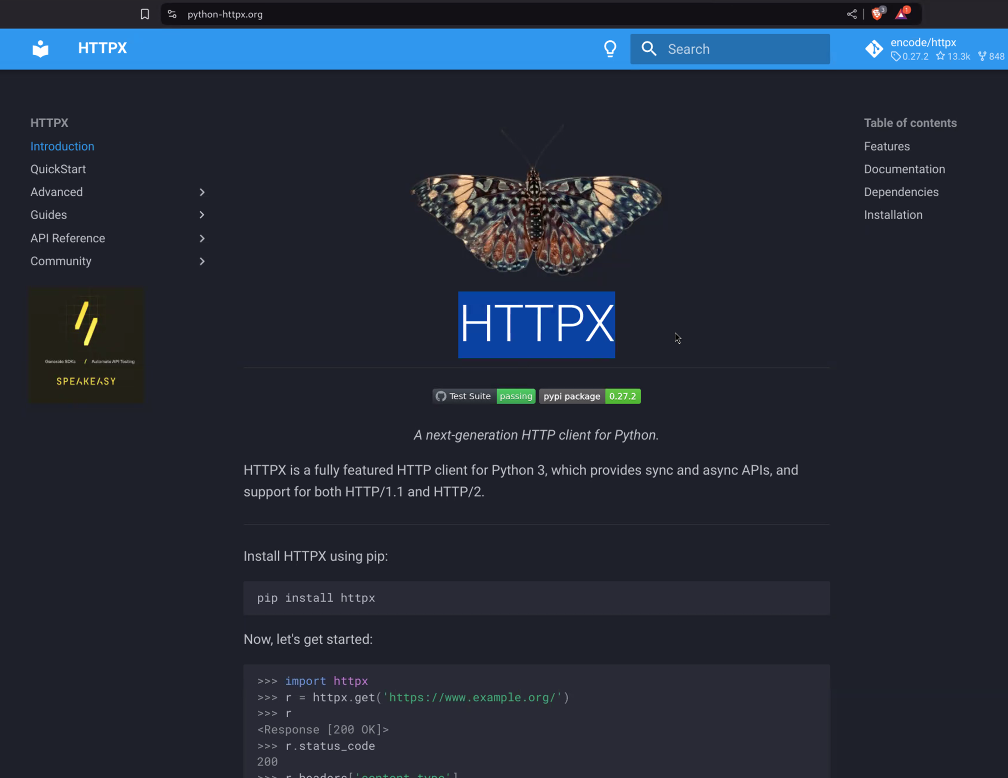Open the Guides navigation section
The width and height of the screenshot is (1008, 778).
click(48, 215)
